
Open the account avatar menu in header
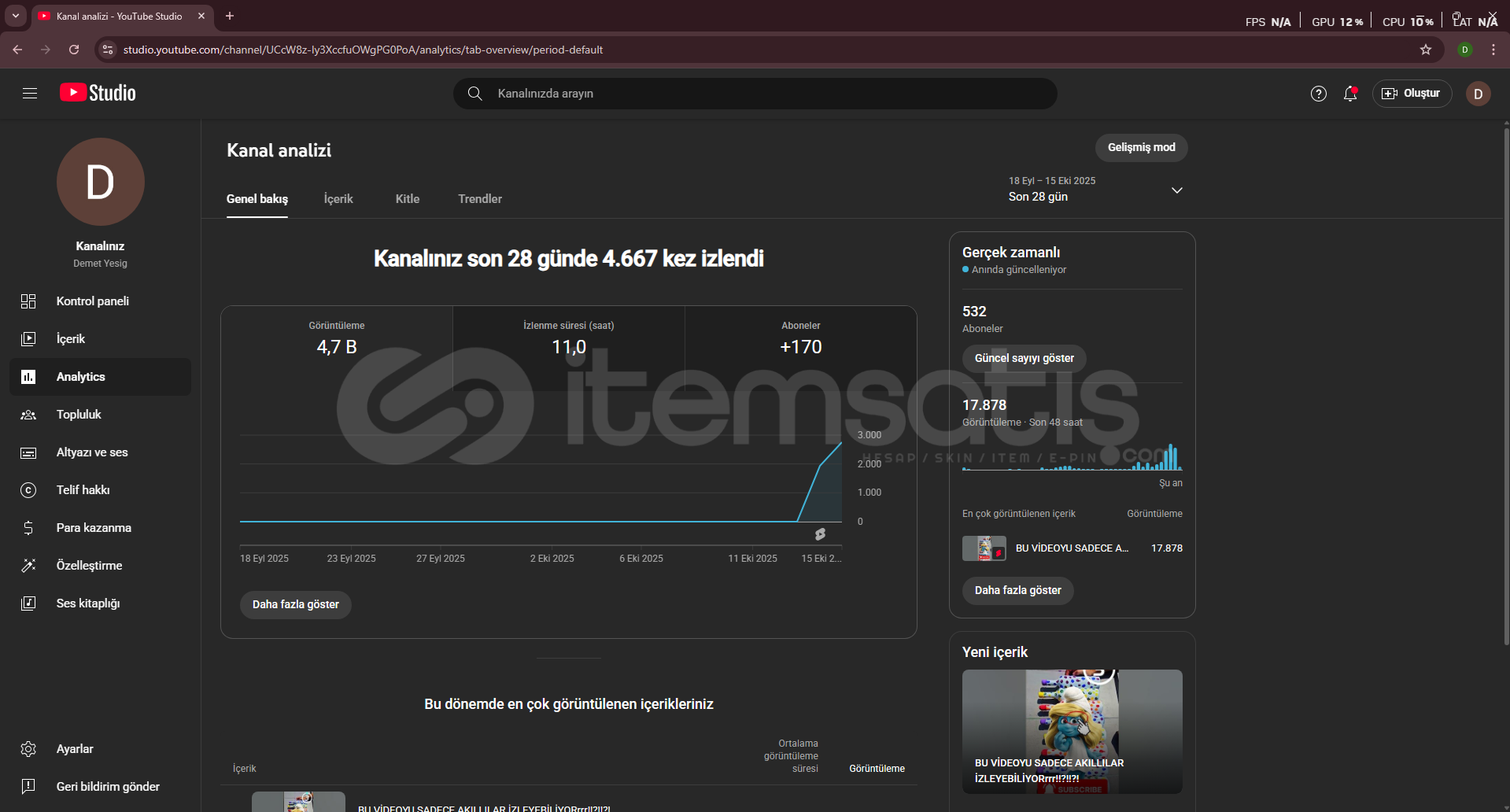point(1478,94)
